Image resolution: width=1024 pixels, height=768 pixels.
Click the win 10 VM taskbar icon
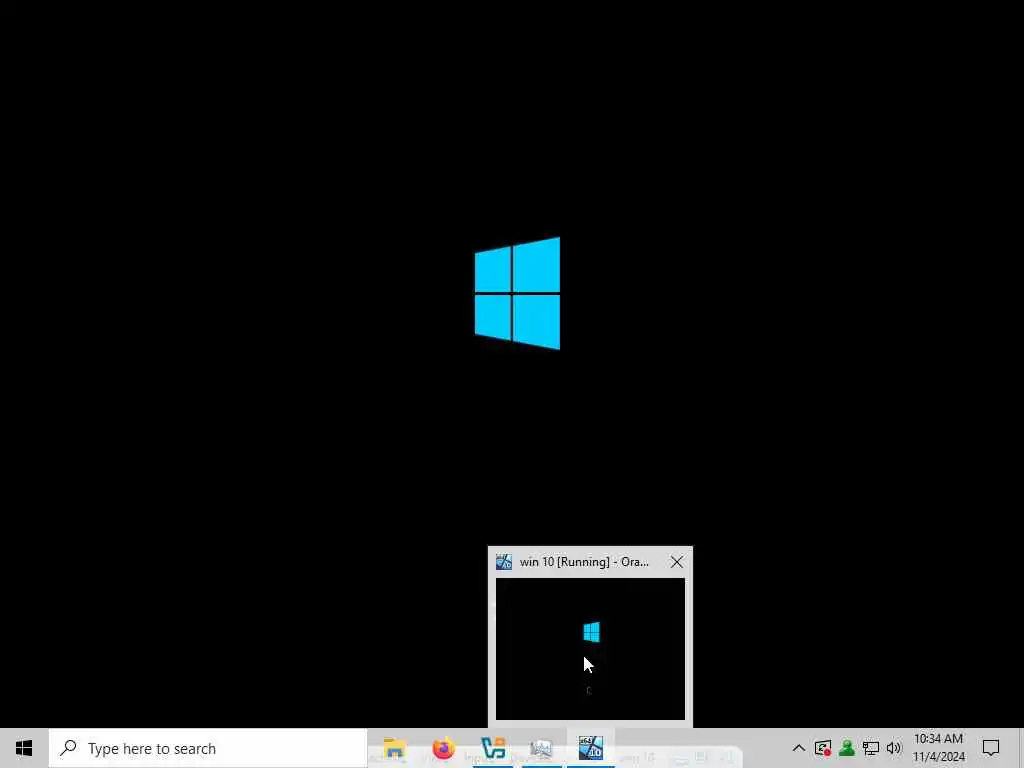pos(590,748)
